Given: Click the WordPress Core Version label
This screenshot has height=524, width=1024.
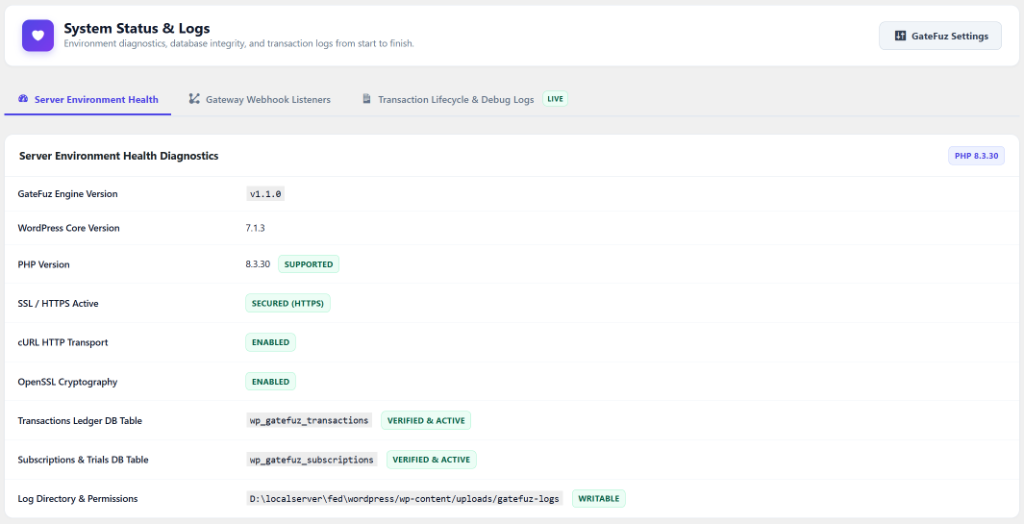Looking at the screenshot, I should [69, 228].
